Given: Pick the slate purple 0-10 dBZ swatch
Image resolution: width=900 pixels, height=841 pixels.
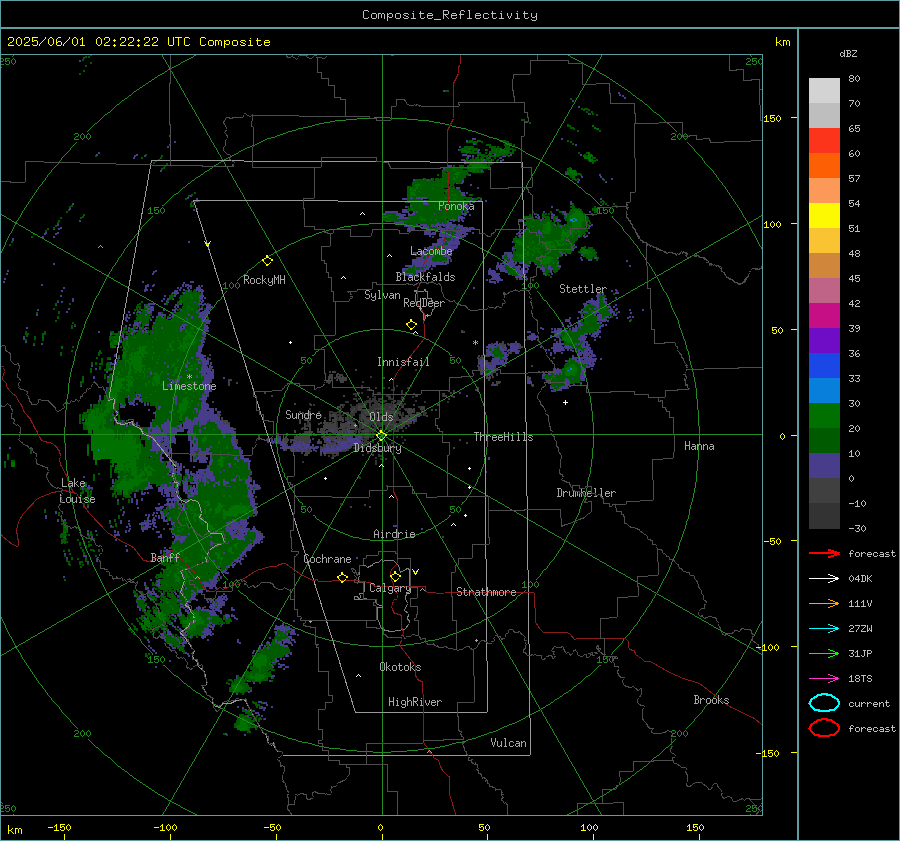Looking at the screenshot, I should [824, 465].
